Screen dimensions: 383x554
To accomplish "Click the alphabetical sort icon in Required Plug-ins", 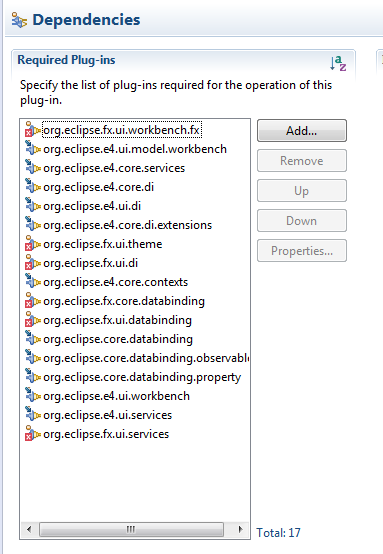I will [338, 63].
